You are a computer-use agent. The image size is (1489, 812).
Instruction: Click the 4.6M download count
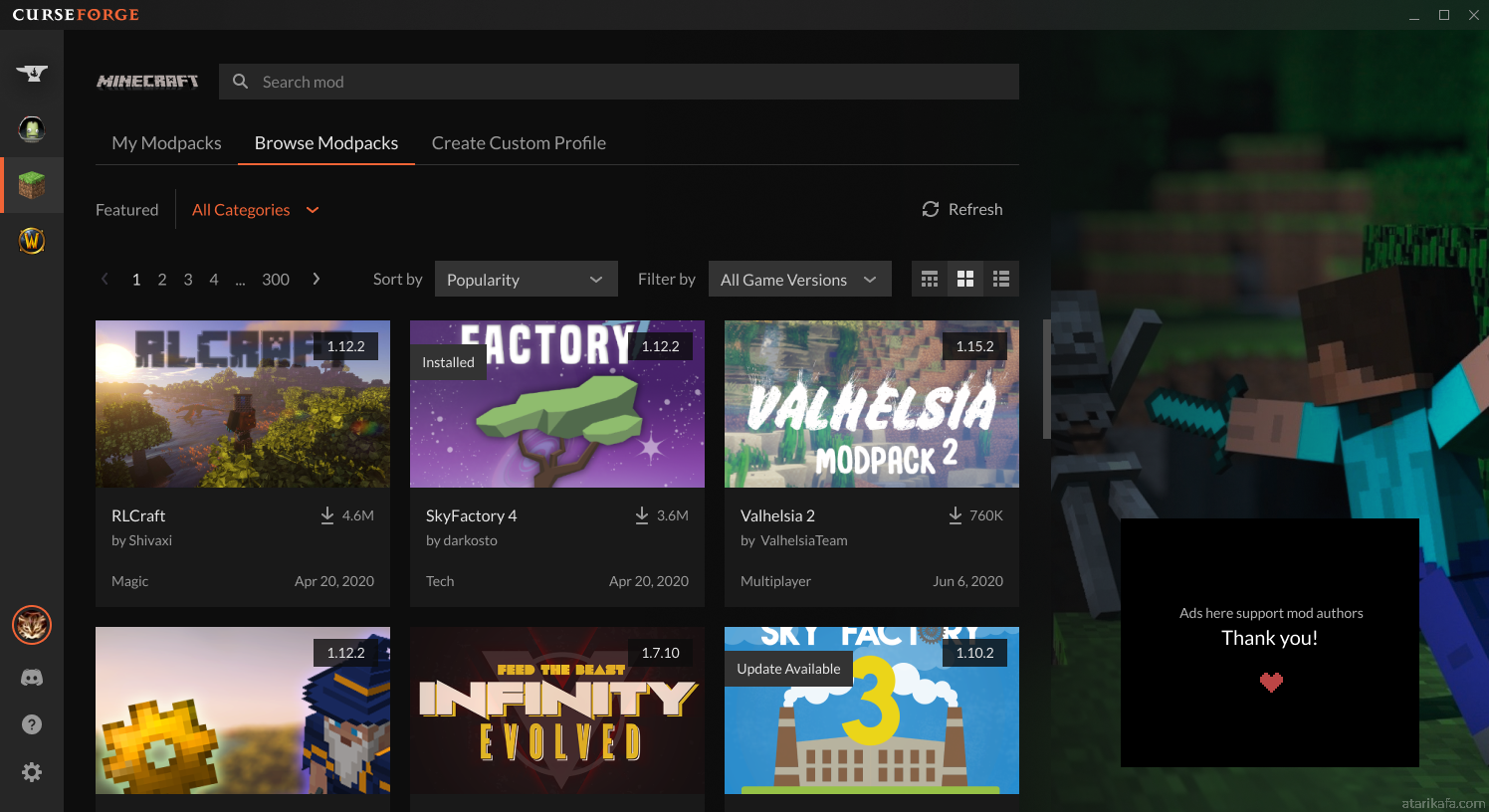(x=358, y=515)
